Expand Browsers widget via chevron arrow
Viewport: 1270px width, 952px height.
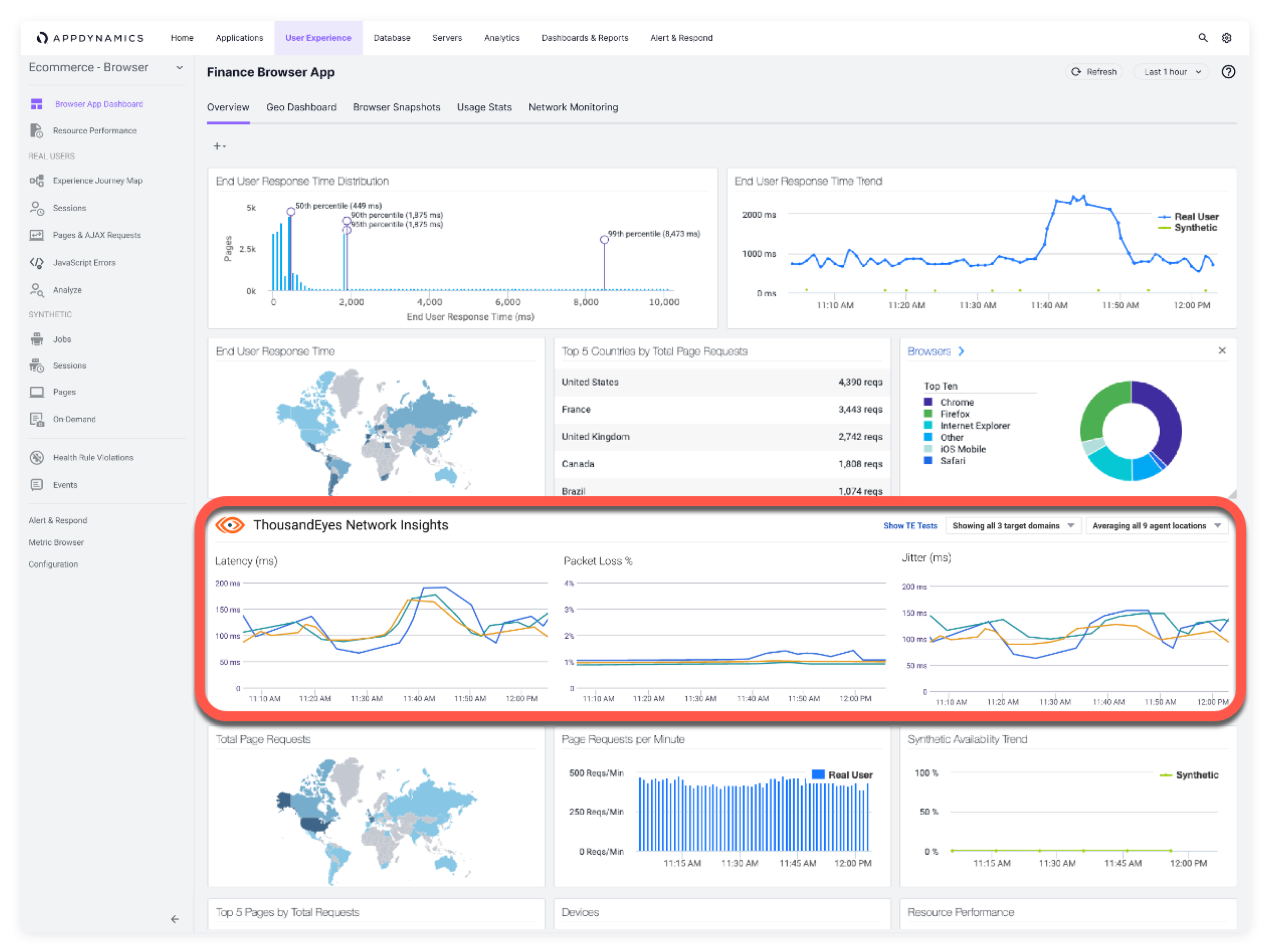pos(961,351)
